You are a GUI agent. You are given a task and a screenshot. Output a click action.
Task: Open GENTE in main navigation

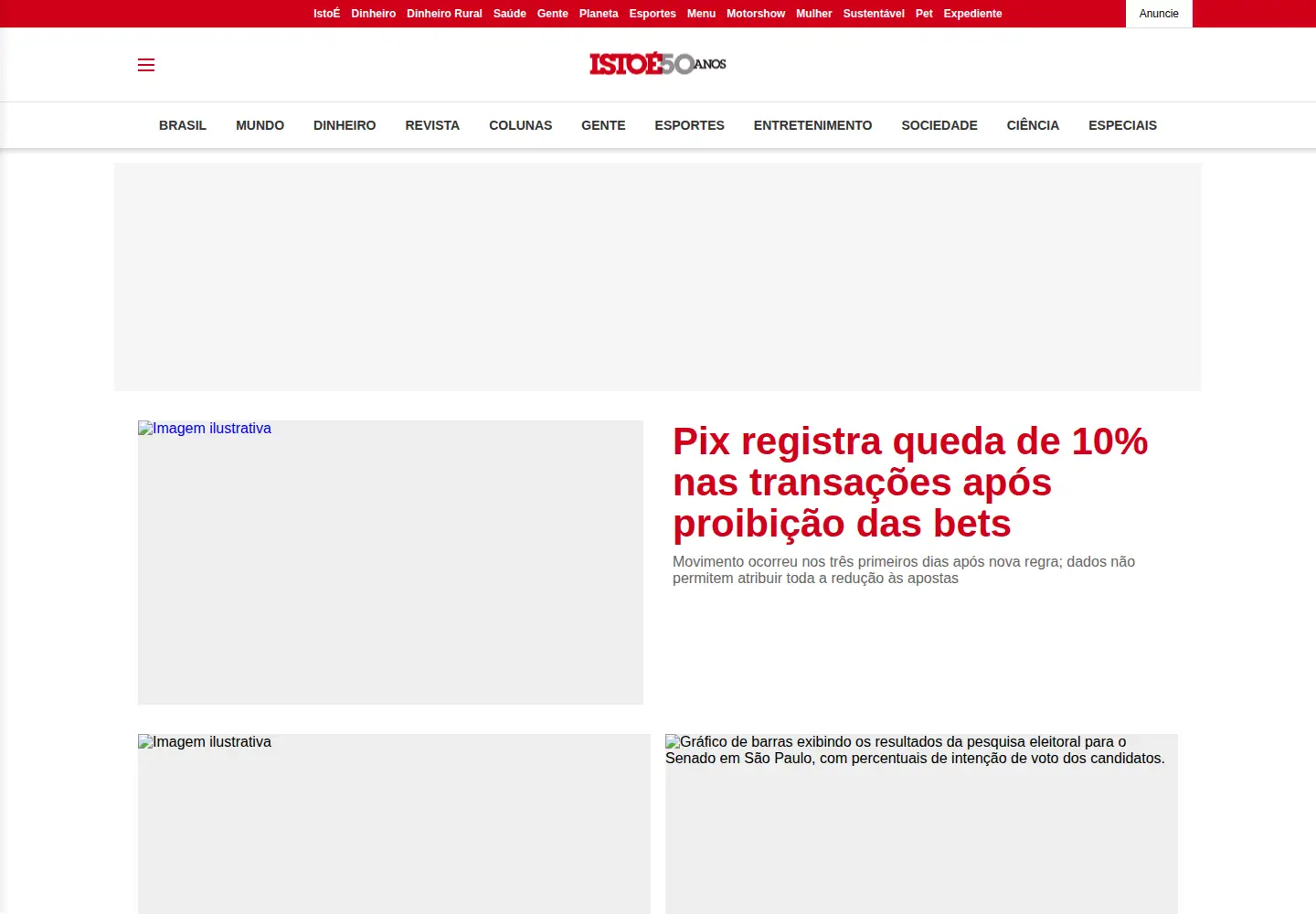click(x=603, y=125)
